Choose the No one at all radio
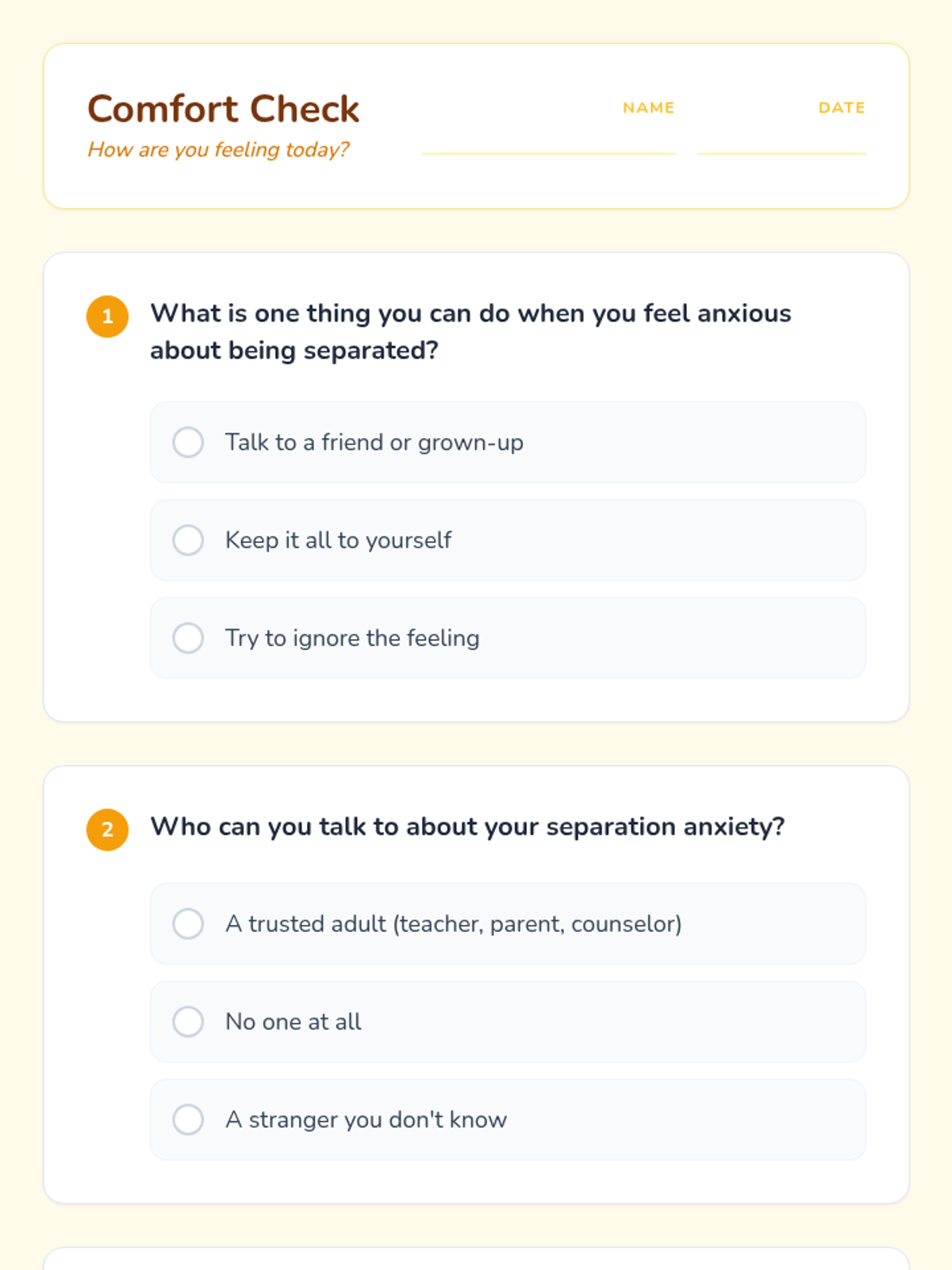The image size is (952, 1270). 188,1022
